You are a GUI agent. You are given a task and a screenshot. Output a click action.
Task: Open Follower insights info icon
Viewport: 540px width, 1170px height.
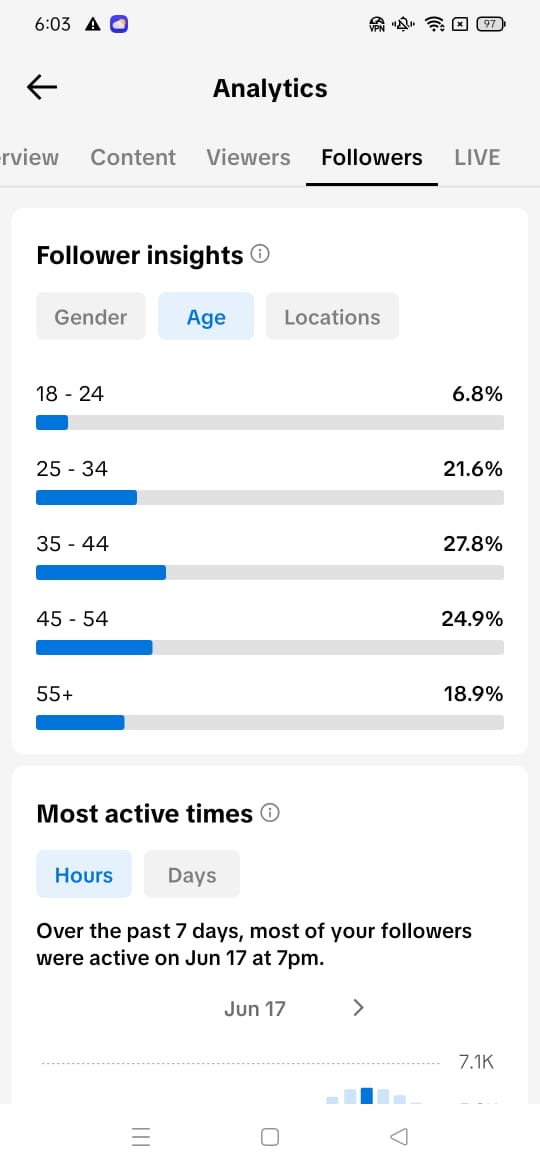click(260, 254)
